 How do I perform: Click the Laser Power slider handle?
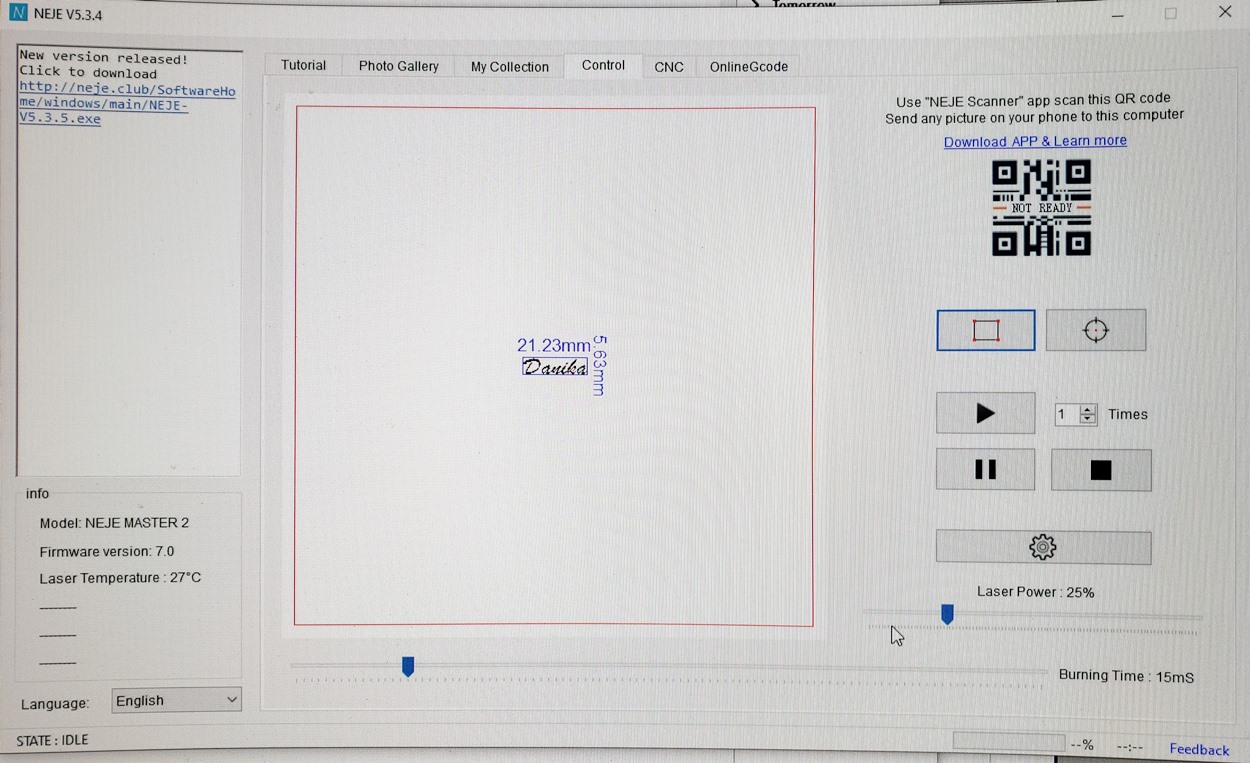(x=947, y=614)
